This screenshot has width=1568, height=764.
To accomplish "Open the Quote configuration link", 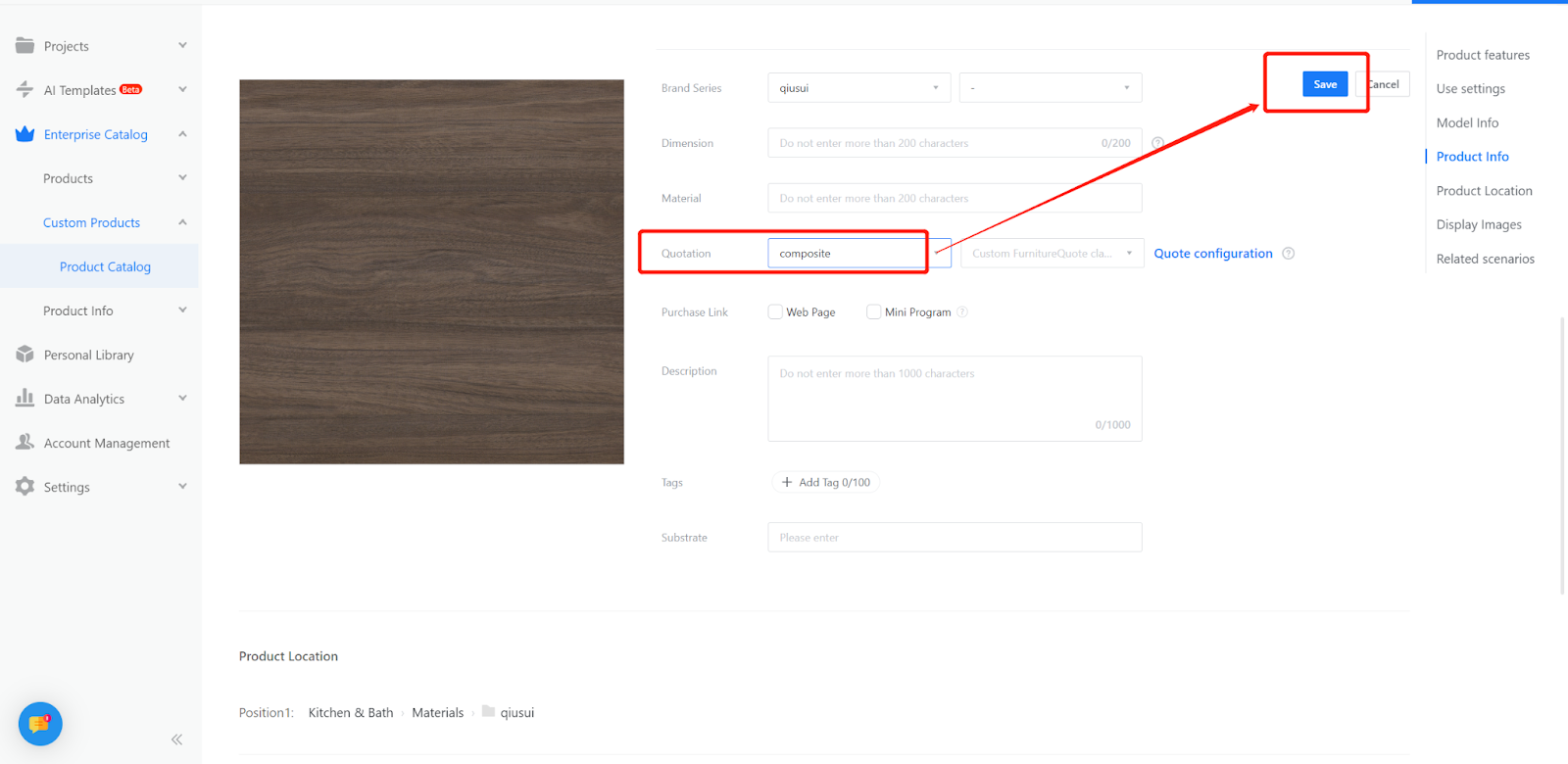I will tap(1213, 254).
